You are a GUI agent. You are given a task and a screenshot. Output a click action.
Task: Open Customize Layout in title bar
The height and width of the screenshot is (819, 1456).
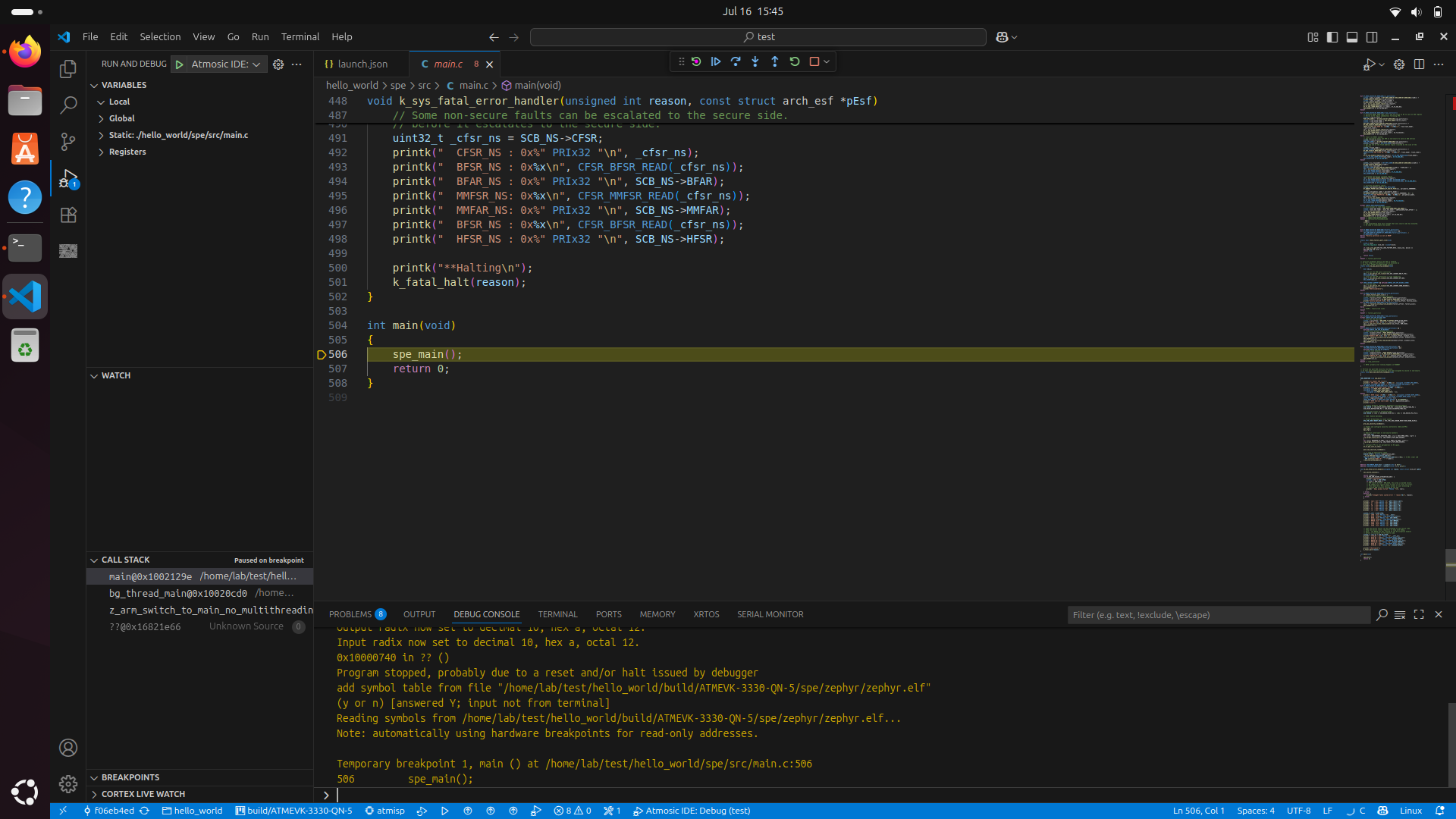tap(1313, 36)
